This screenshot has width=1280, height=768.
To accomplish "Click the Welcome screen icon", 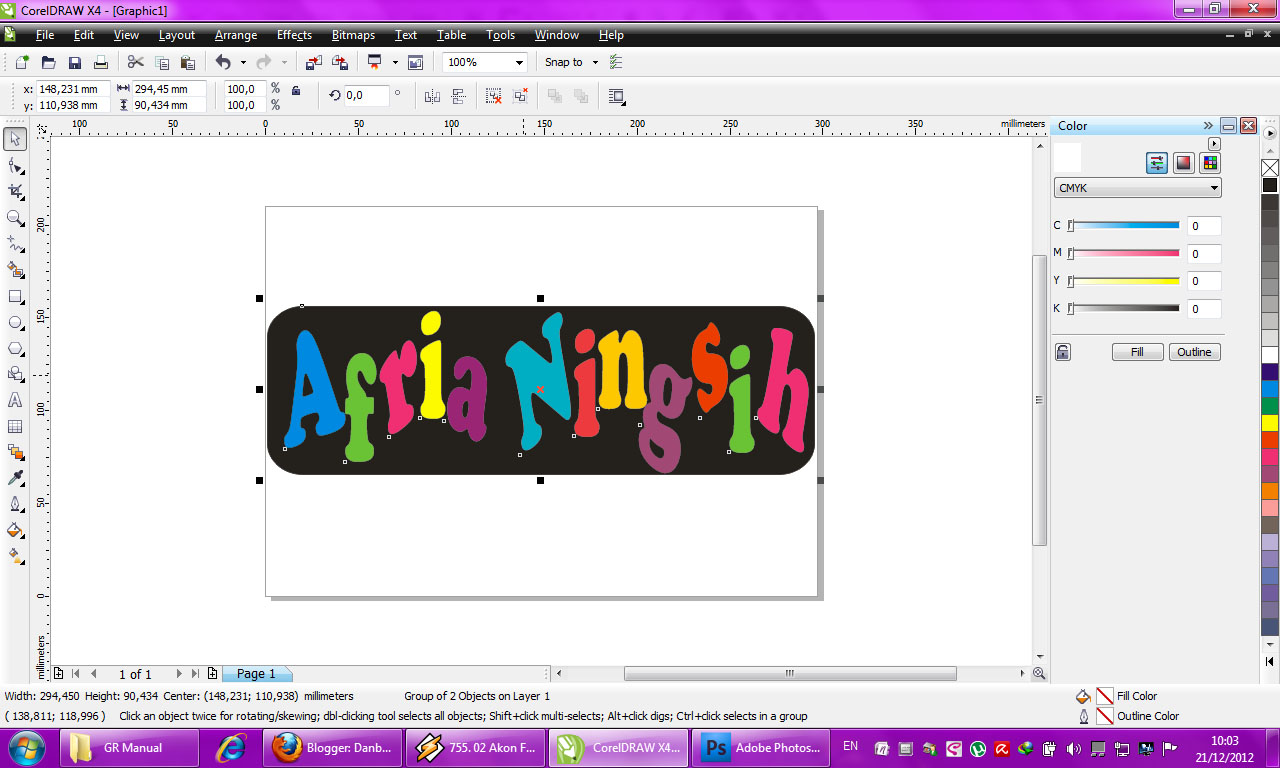I will [416, 62].
